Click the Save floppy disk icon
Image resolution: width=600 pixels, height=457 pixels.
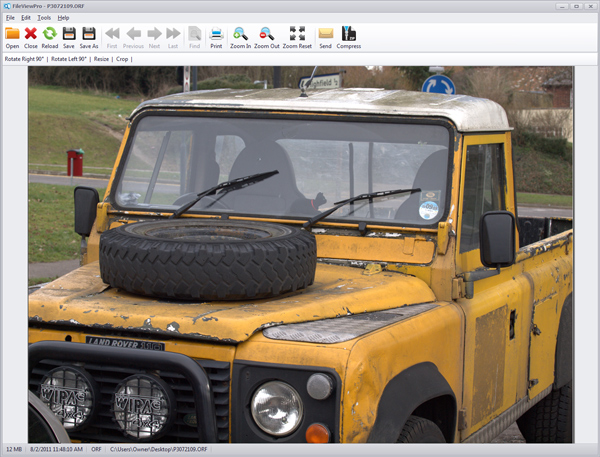coord(69,34)
